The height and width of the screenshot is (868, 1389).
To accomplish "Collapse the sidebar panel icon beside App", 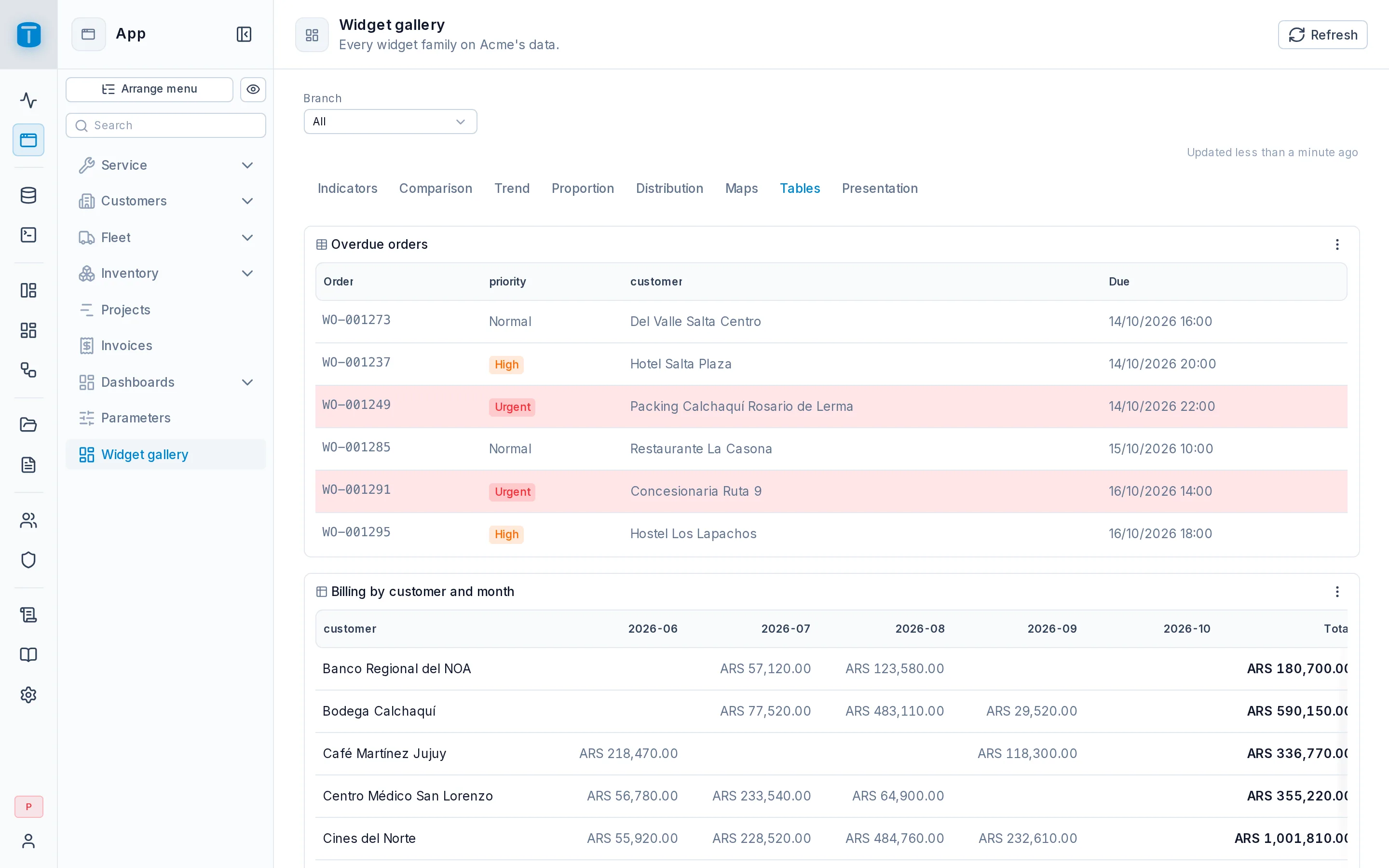I will pyautogui.click(x=244, y=34).
